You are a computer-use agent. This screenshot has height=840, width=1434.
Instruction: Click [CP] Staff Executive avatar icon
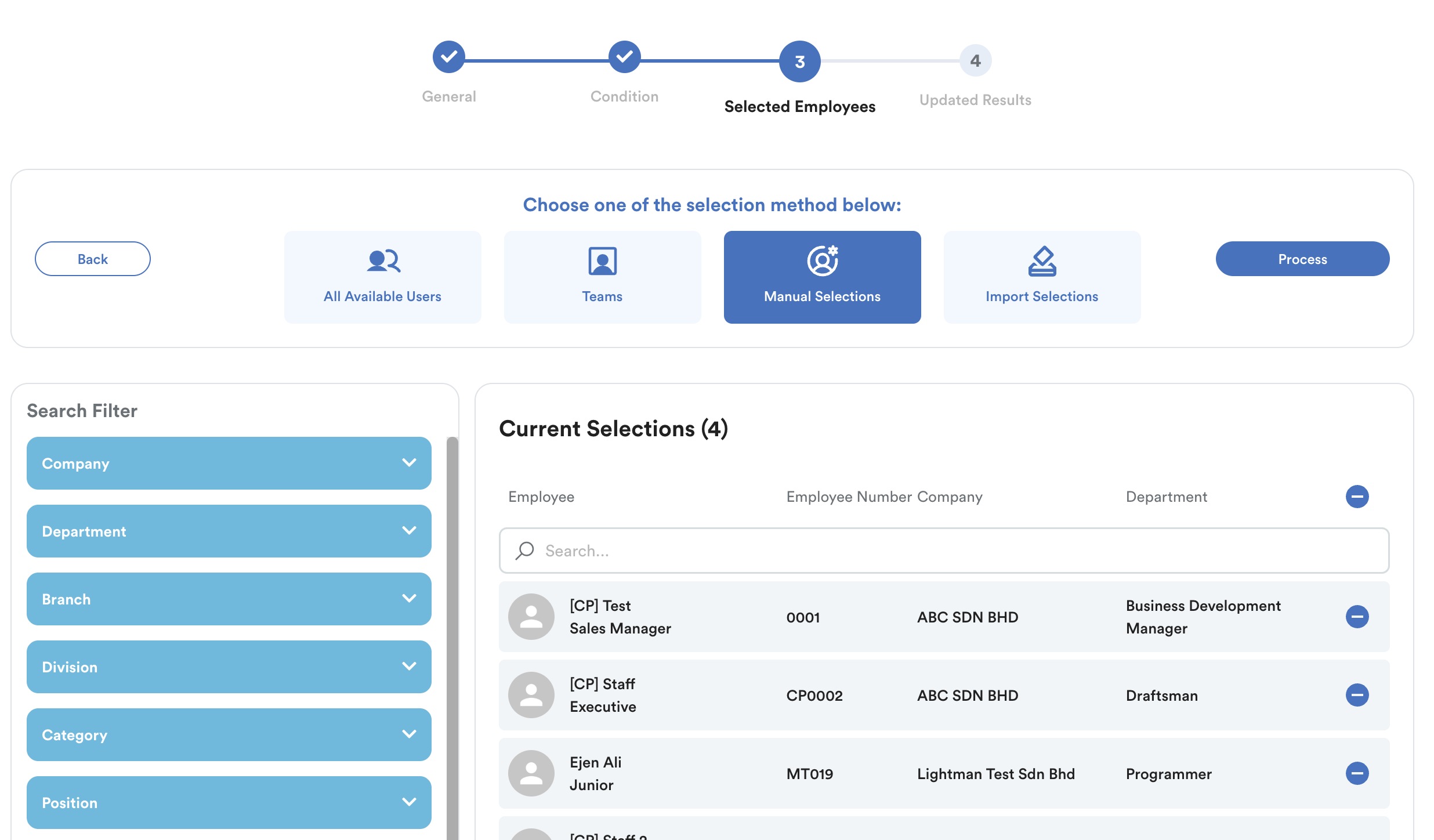pos(531,695)
